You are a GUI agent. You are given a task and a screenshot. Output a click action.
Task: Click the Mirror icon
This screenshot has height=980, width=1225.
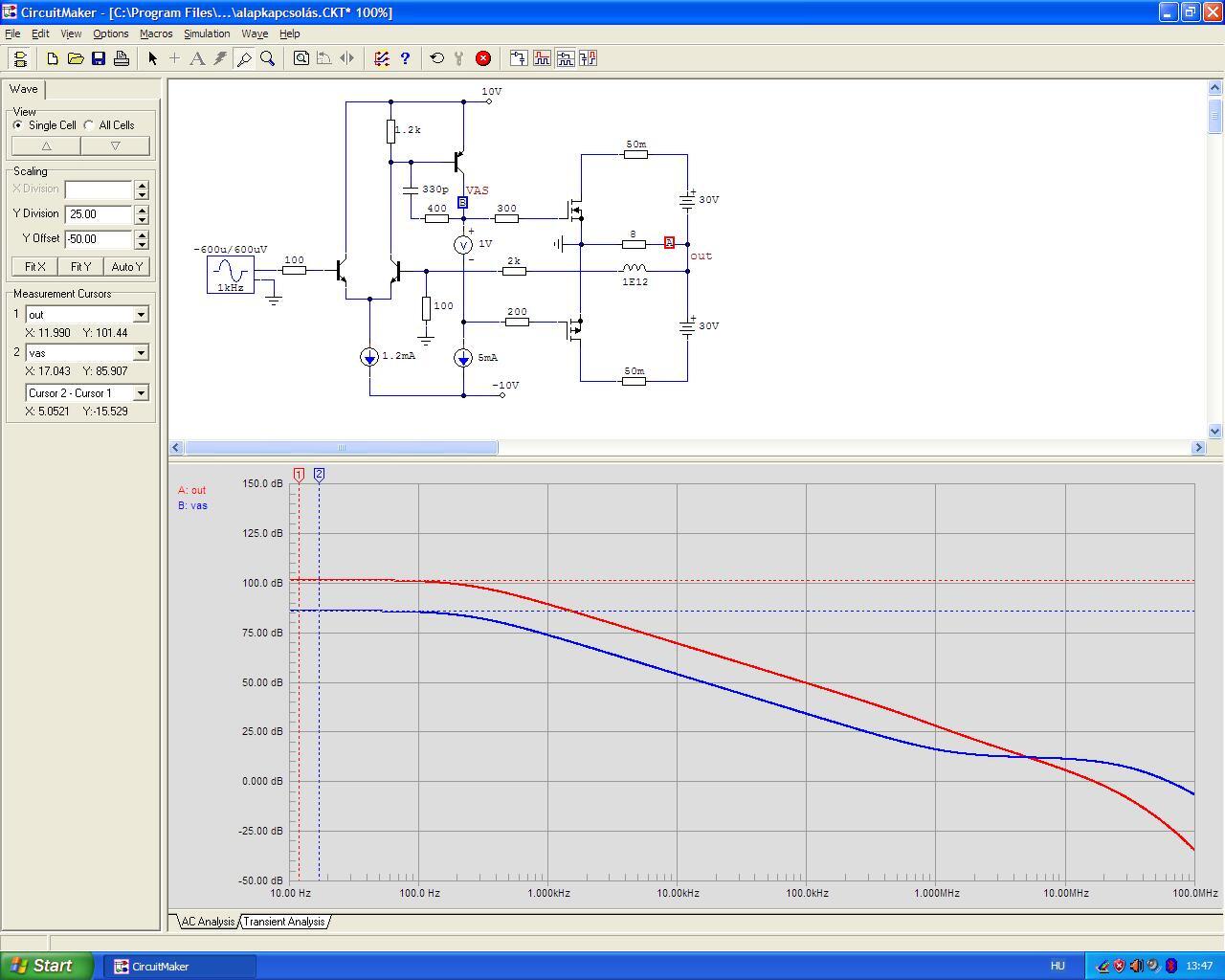[x=347, y=58]
